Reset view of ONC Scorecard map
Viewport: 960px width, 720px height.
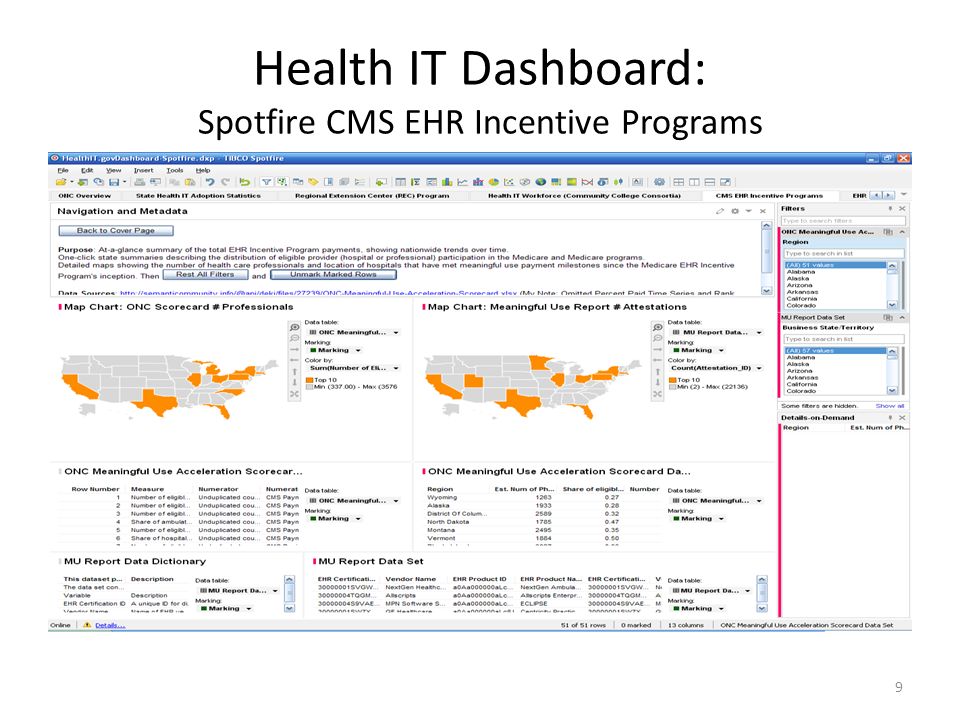pyautogui.click(x=294, y=394)
